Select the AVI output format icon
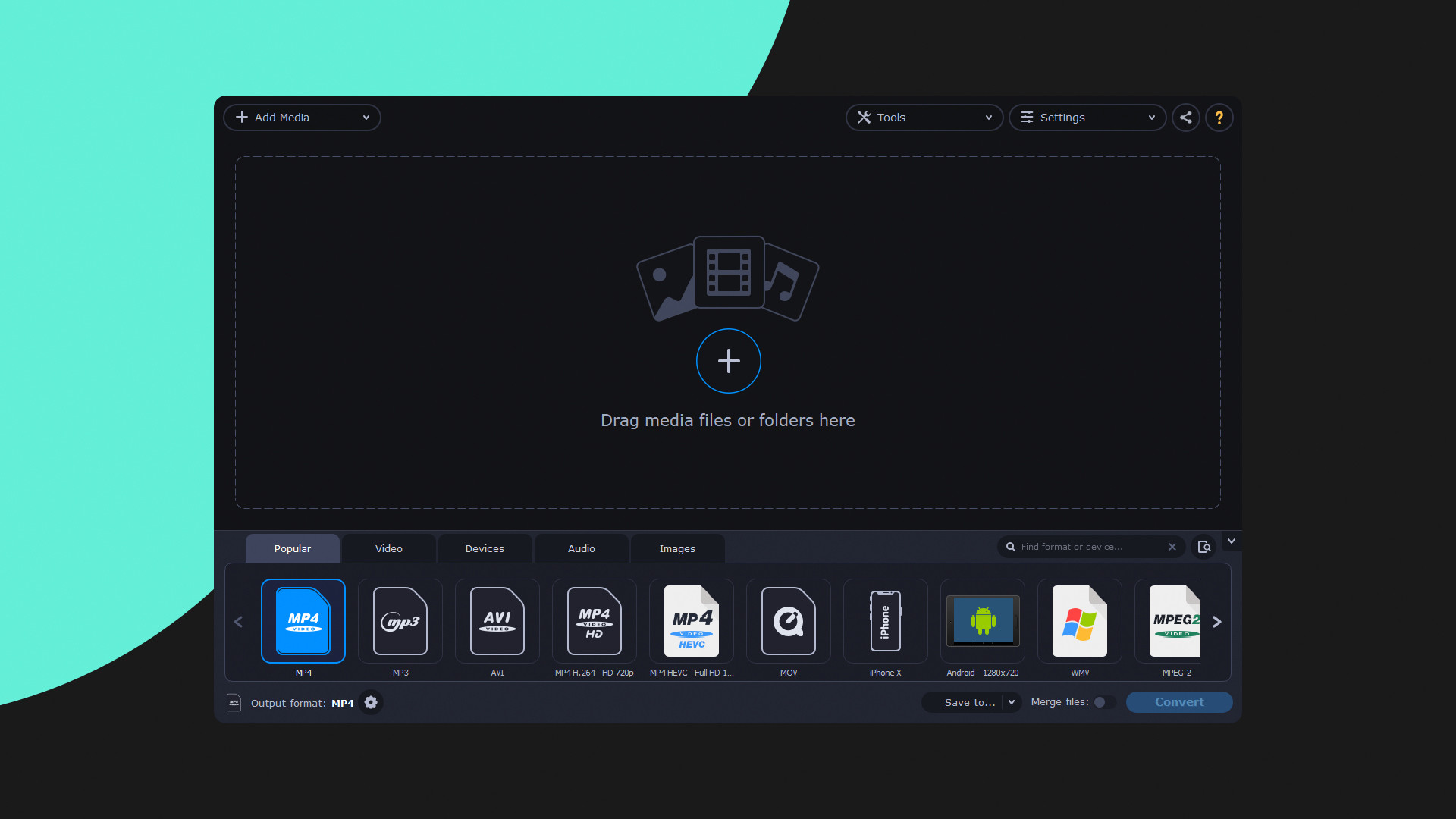 497,621
